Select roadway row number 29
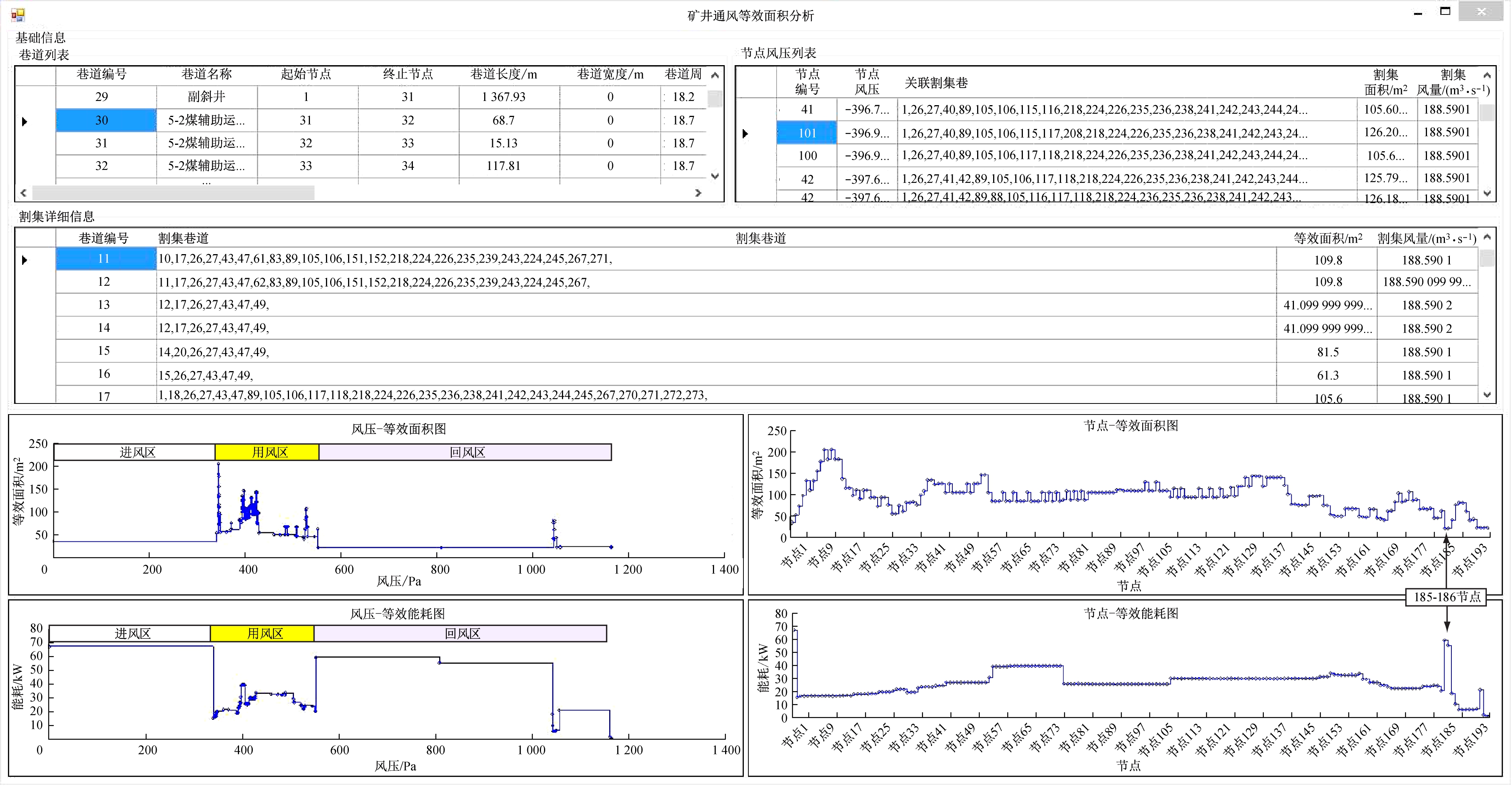This screenshot has height=786, width=1512. pos(101,97)
